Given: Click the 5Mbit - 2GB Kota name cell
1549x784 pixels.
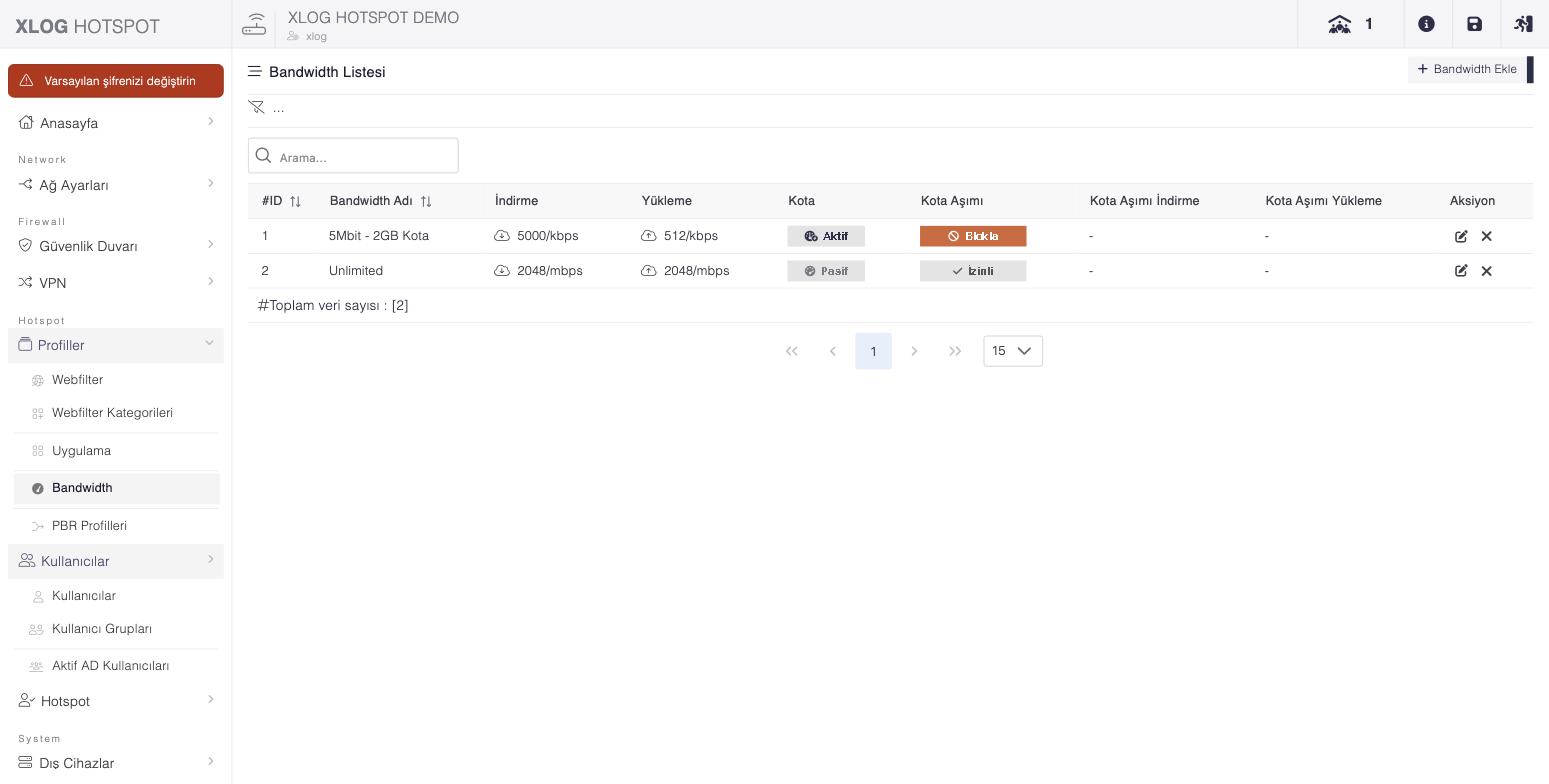Looking at the screenshot, I should pos(379,236).
